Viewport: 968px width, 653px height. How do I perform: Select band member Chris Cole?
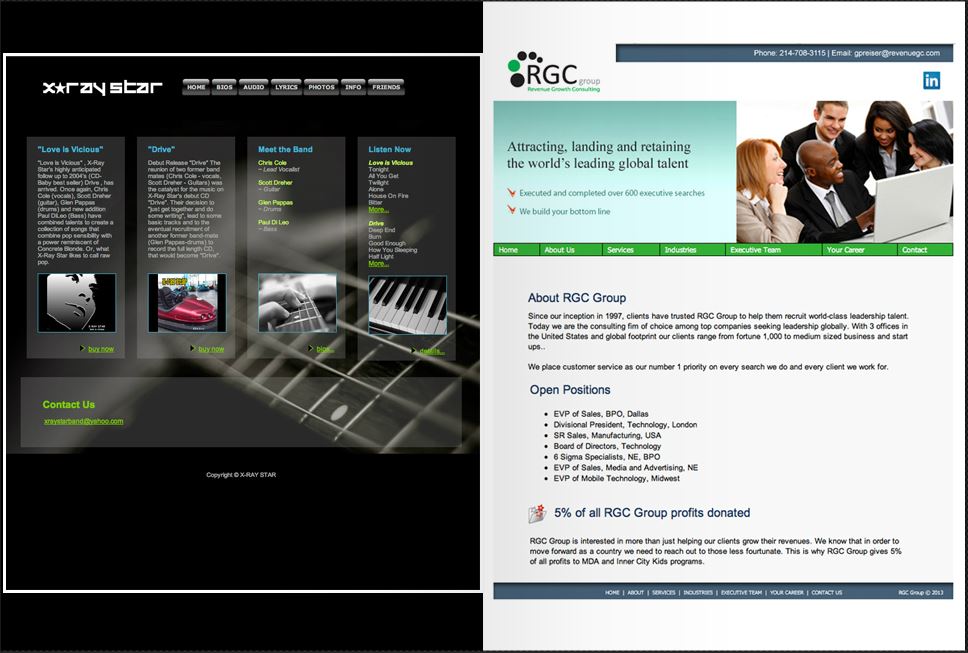click(272, 163)
